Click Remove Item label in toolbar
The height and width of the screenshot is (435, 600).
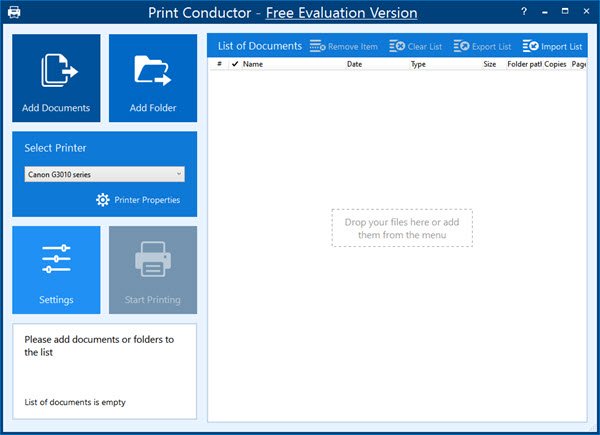point(353,47)
